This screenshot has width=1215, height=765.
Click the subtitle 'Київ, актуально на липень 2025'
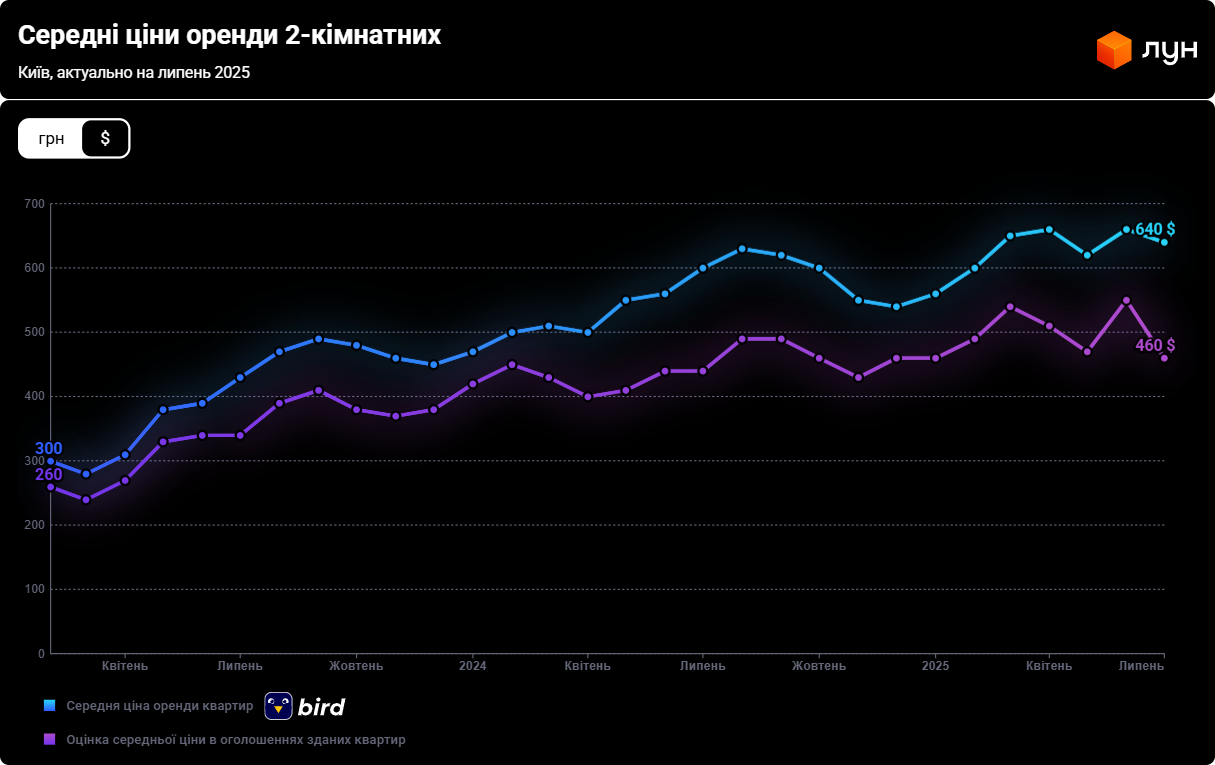pyautogui.click(x=134, y=73)
